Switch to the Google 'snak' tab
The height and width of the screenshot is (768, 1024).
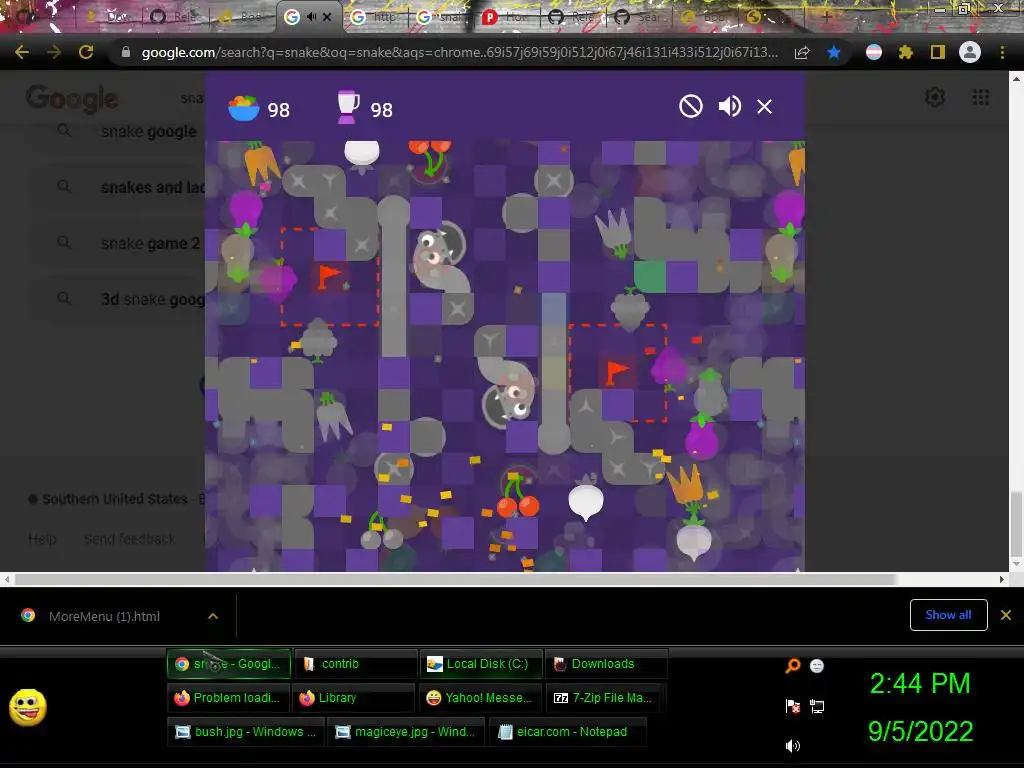pyautogui.click(x=441, y=17)
